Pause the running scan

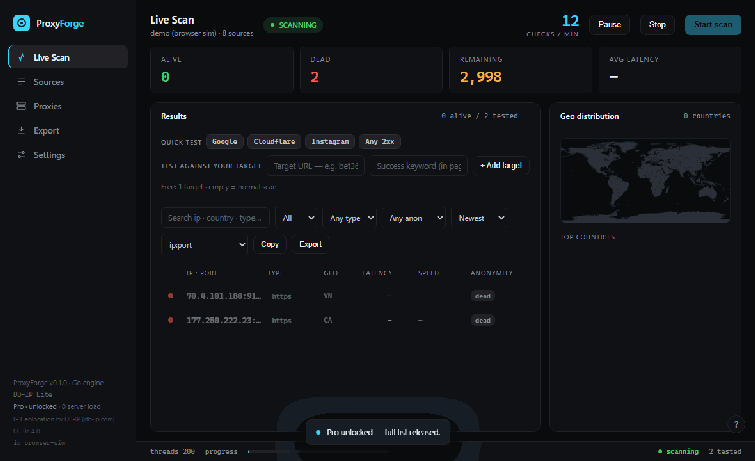(609, 25)
